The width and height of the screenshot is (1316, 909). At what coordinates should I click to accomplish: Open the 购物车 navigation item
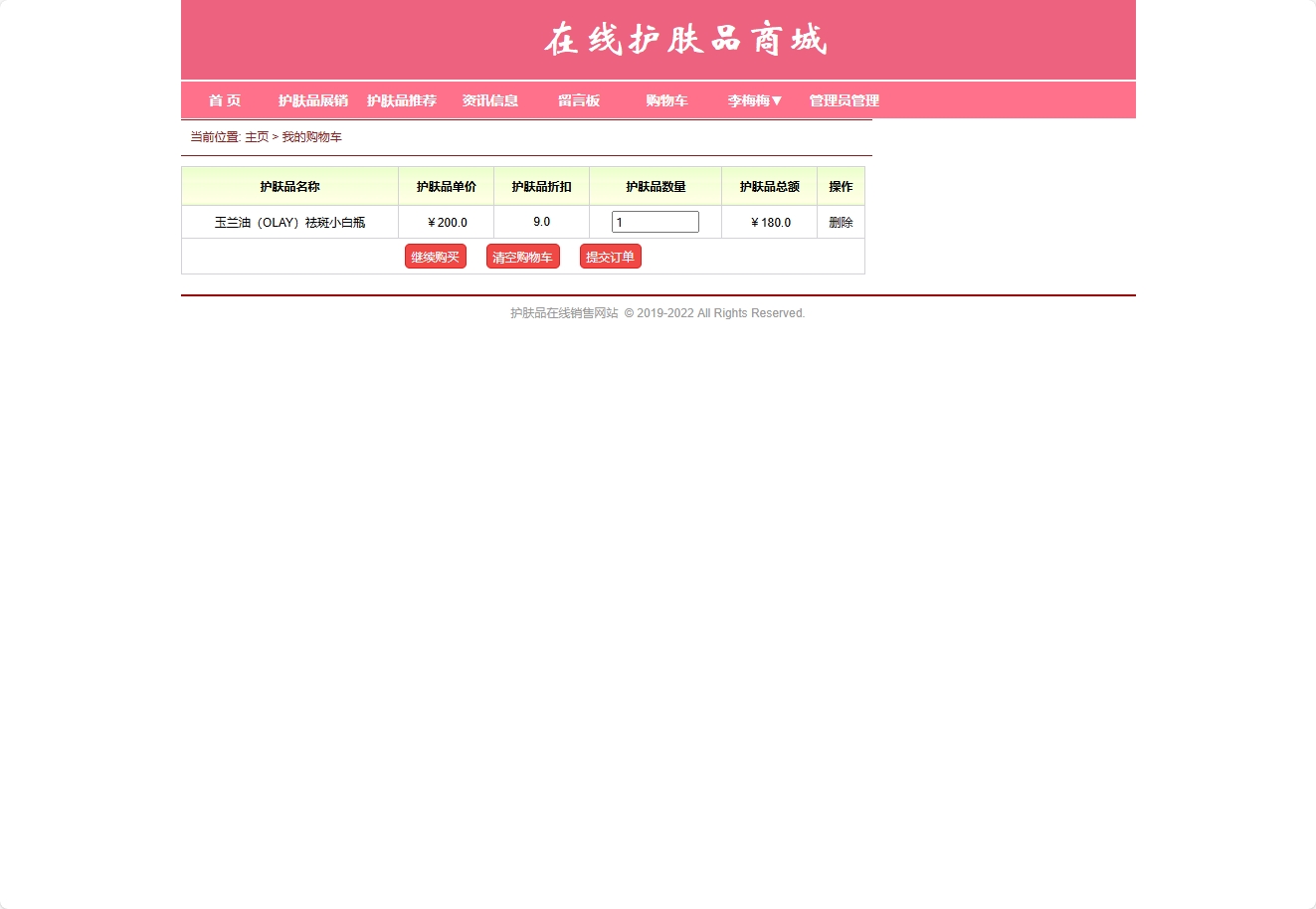pos(666,100)
